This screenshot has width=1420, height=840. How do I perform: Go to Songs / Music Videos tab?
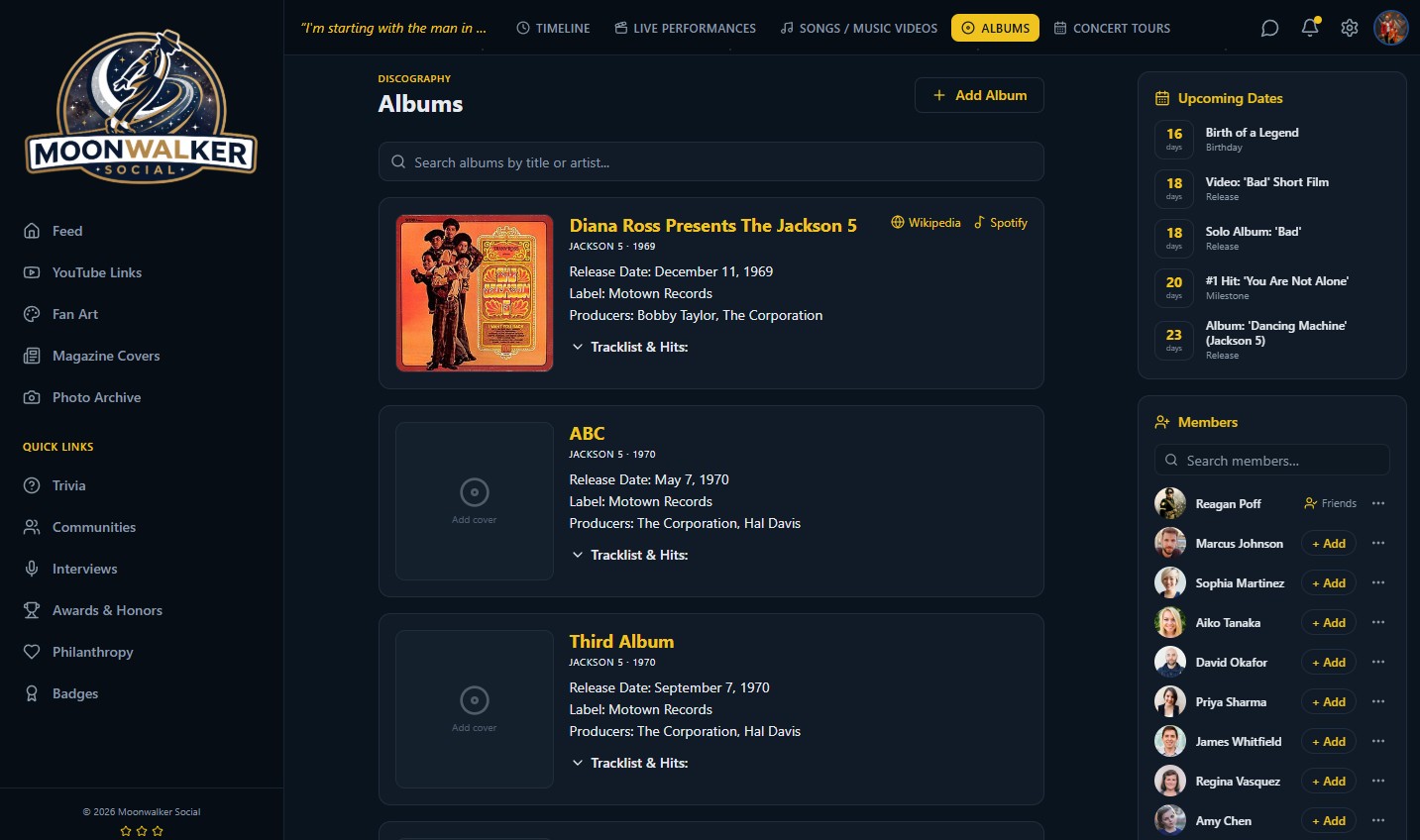click(858, 28)
